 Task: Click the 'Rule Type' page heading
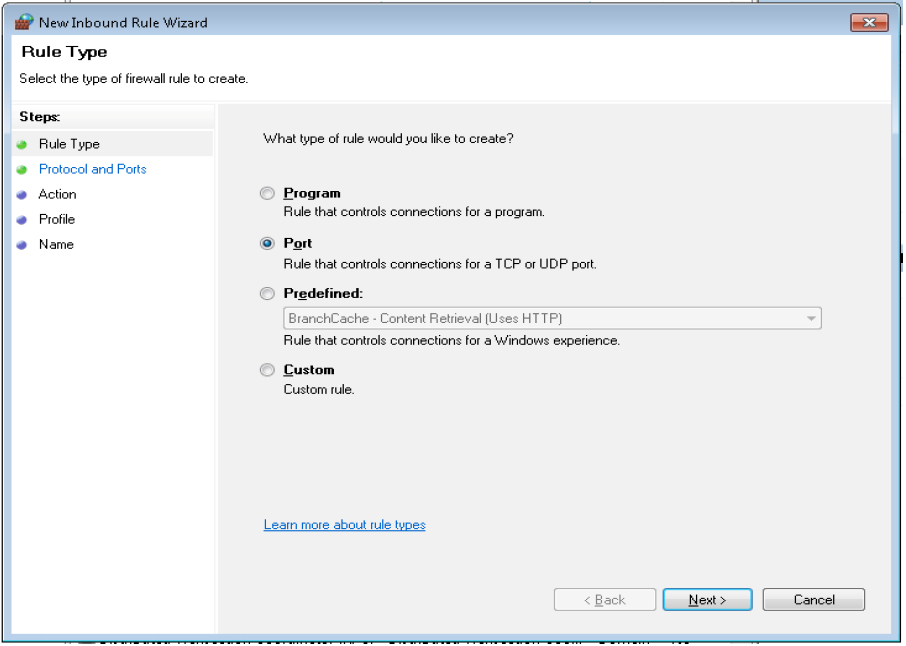click(x=64, y=52)
